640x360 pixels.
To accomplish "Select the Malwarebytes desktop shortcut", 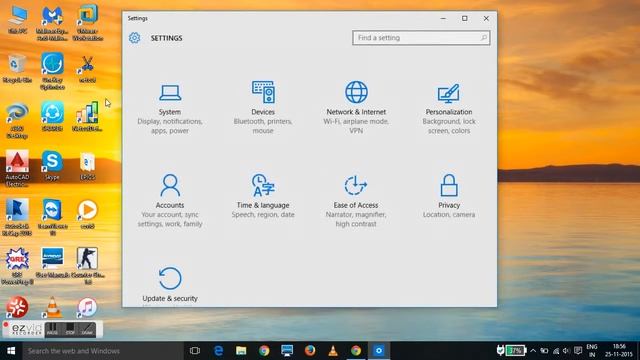I will point(52,22).
